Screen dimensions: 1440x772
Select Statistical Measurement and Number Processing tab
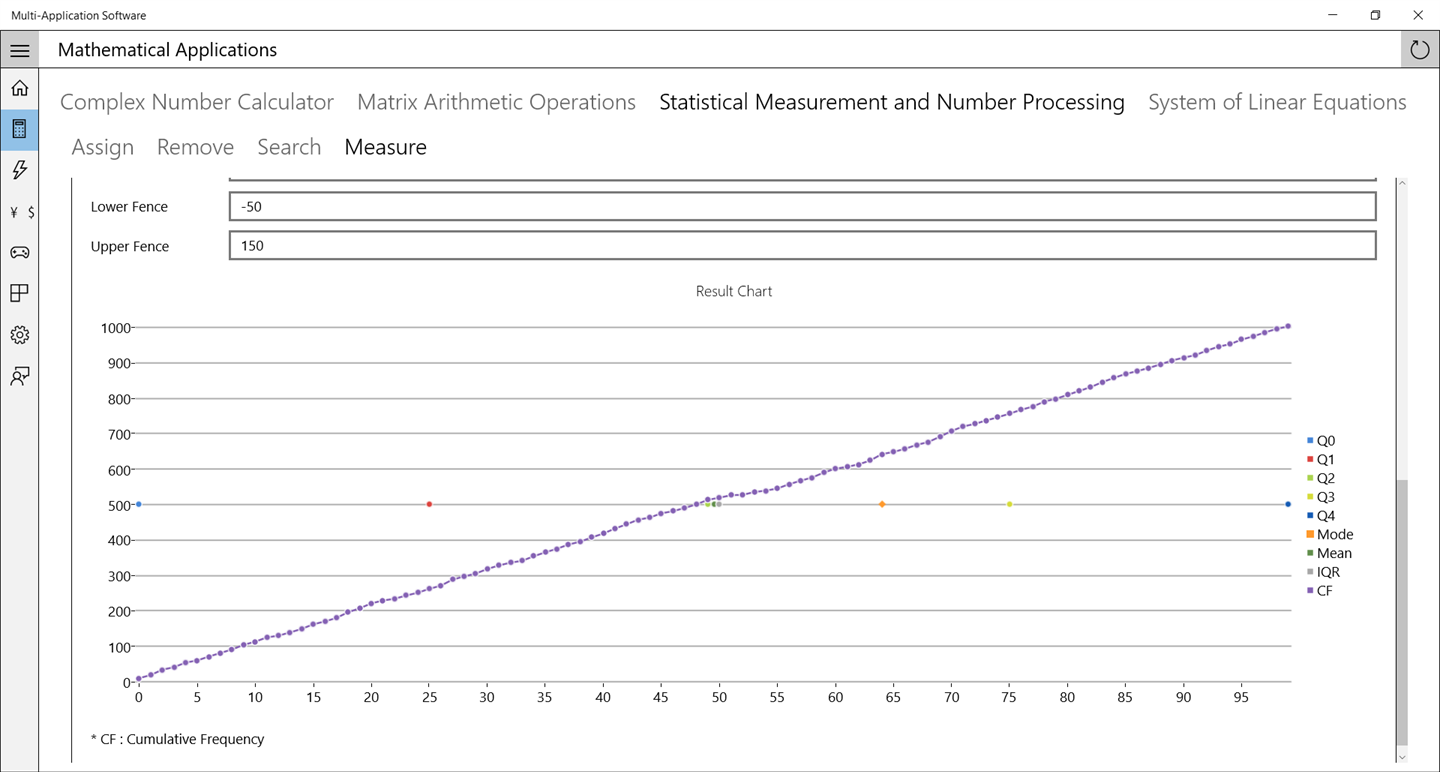(x=892, y=102)
